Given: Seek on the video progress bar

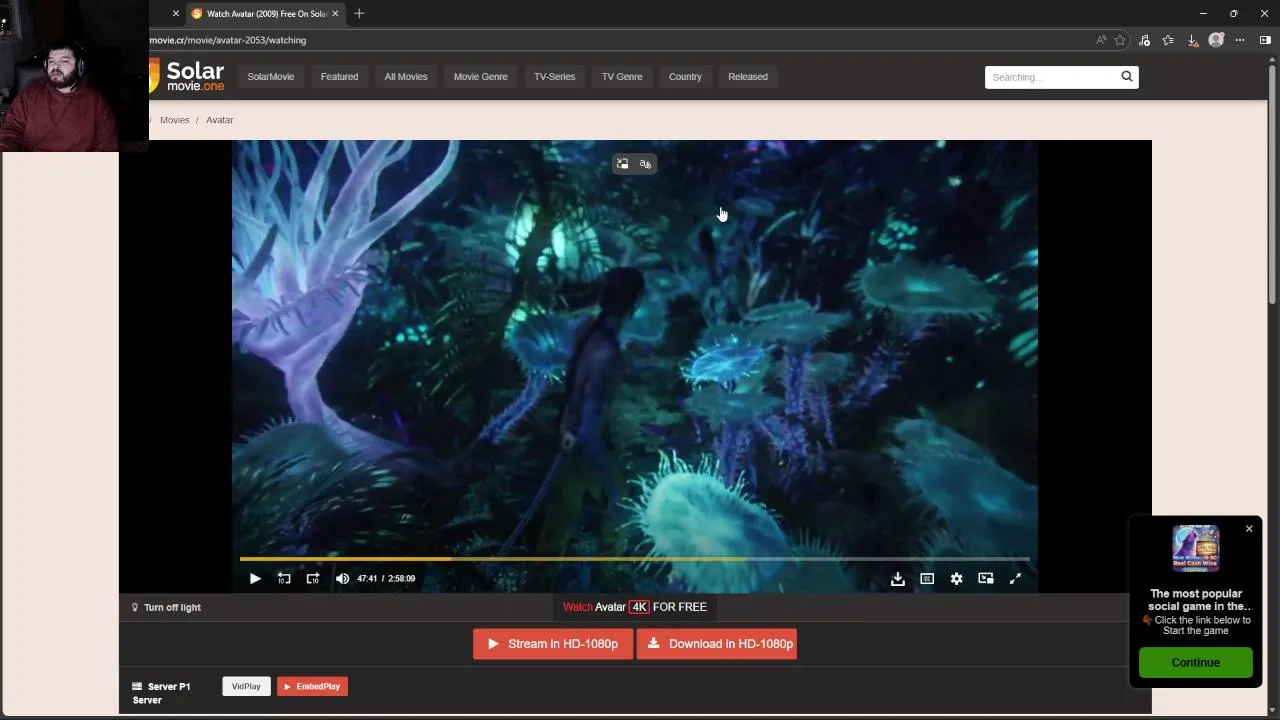Looking at the screenshot, I should pyautogui.click(x=634, y=559).
